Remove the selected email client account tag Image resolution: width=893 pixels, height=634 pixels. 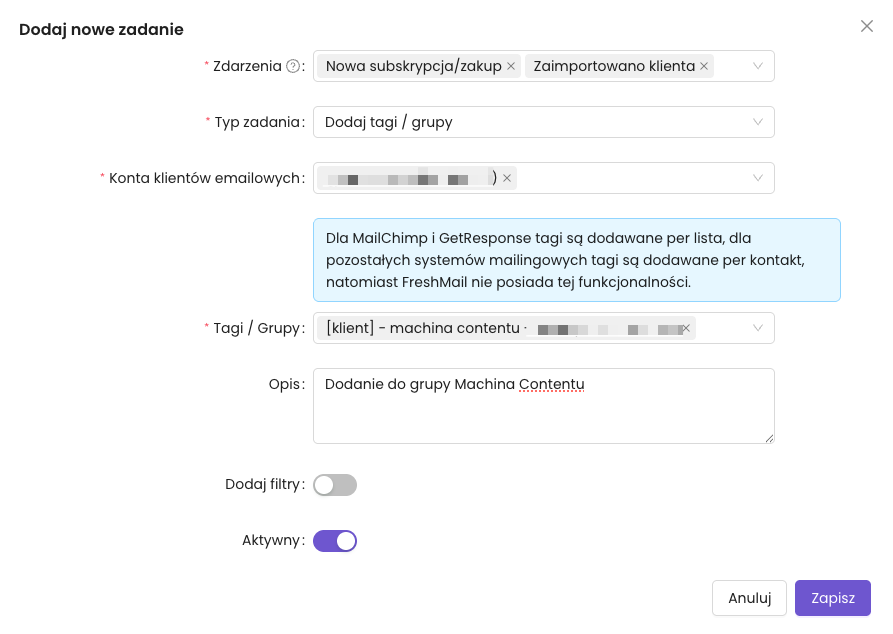(507, 179)
